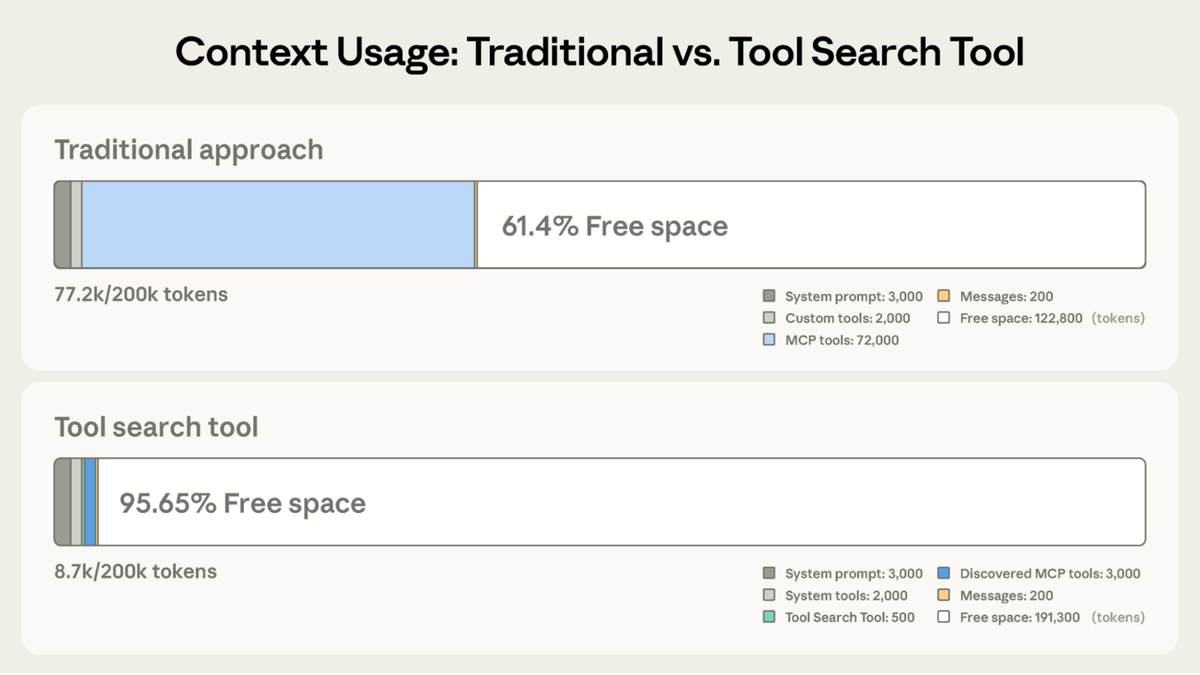The height and width of the screenshot is (675, 1200).
Task: Select the "Traditional approach" heading
Action: point(188,150)
